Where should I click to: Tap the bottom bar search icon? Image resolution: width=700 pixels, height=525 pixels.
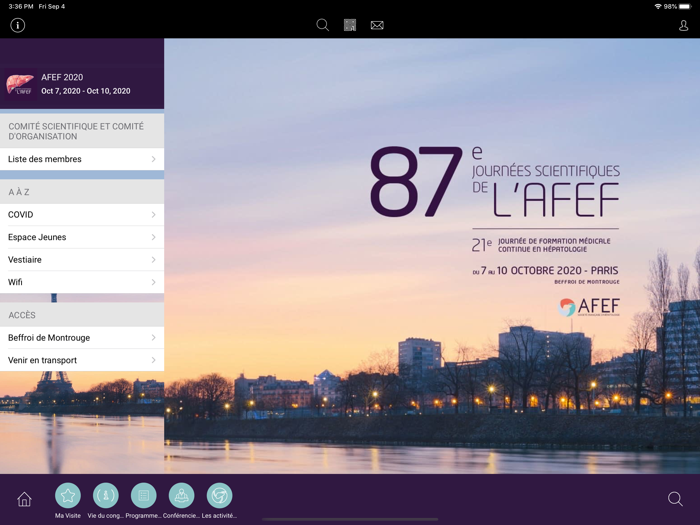click(675, 499)
